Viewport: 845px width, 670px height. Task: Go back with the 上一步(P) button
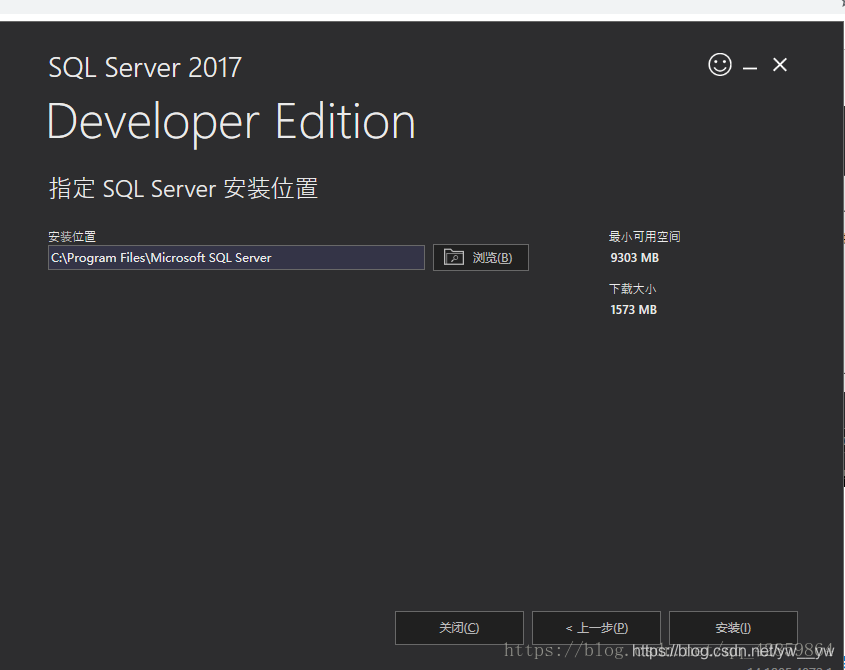coord(597,628)
